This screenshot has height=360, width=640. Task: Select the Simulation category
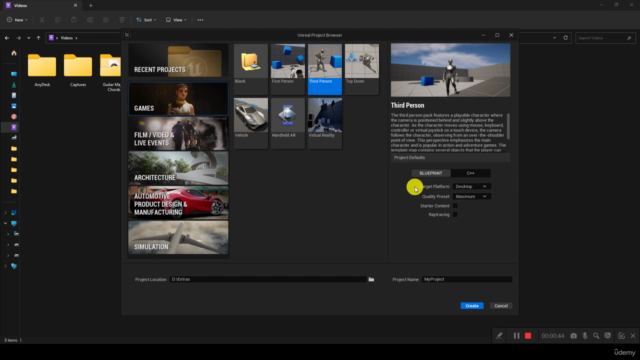[178, 238]
